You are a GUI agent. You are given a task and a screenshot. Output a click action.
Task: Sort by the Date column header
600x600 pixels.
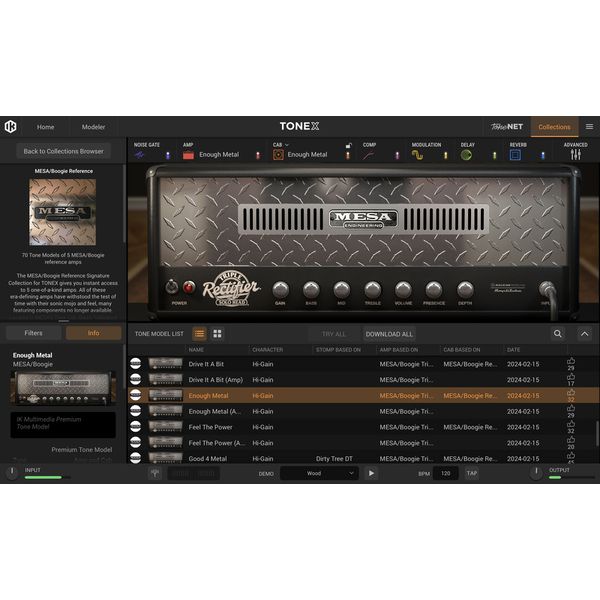click(x=514, y=350)
